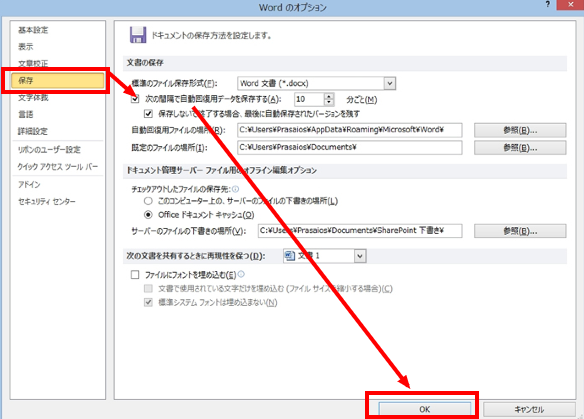Click the default file location path field

click(x=349, y=147)
